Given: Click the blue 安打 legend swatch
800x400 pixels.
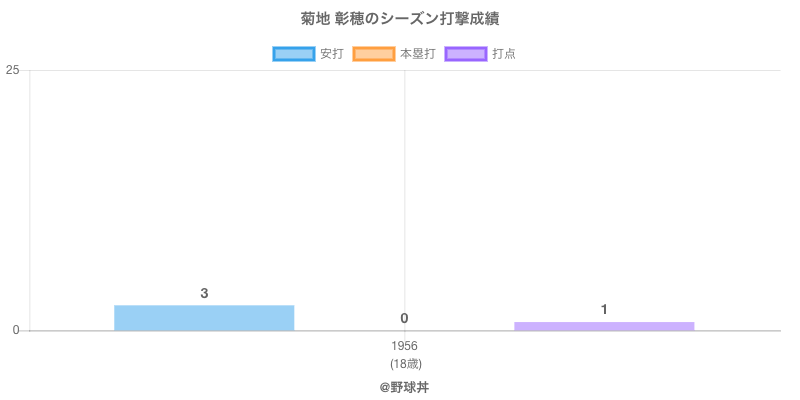Looking at the screenshot, I should tap(294, 54).
